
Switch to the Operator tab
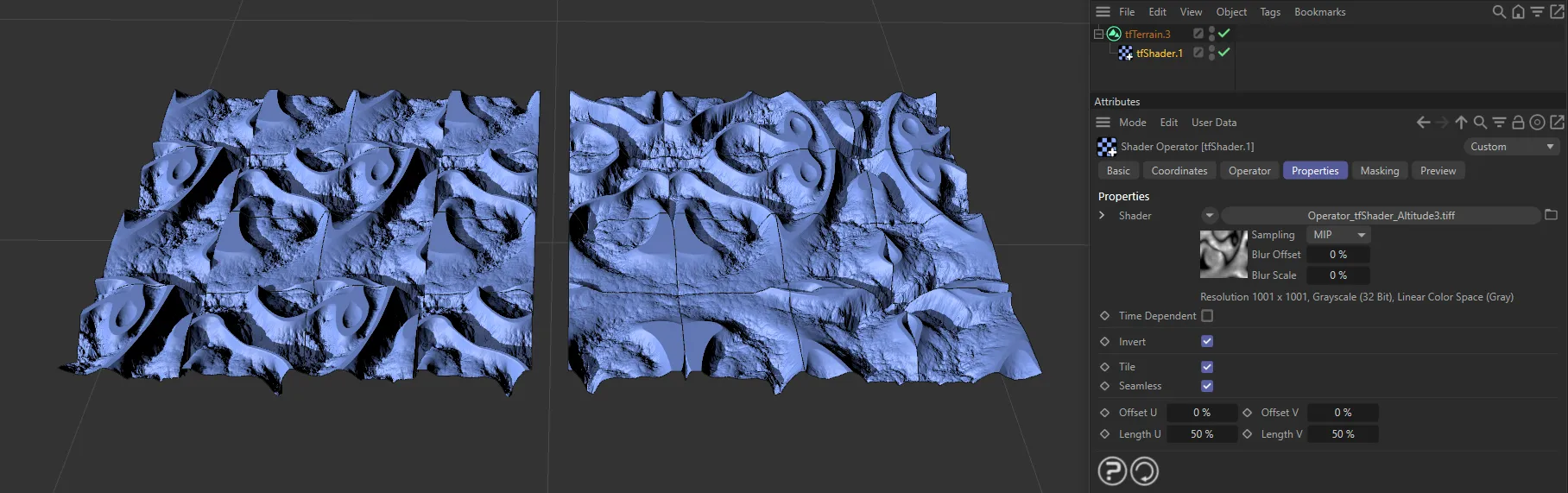coord(1249,171)
